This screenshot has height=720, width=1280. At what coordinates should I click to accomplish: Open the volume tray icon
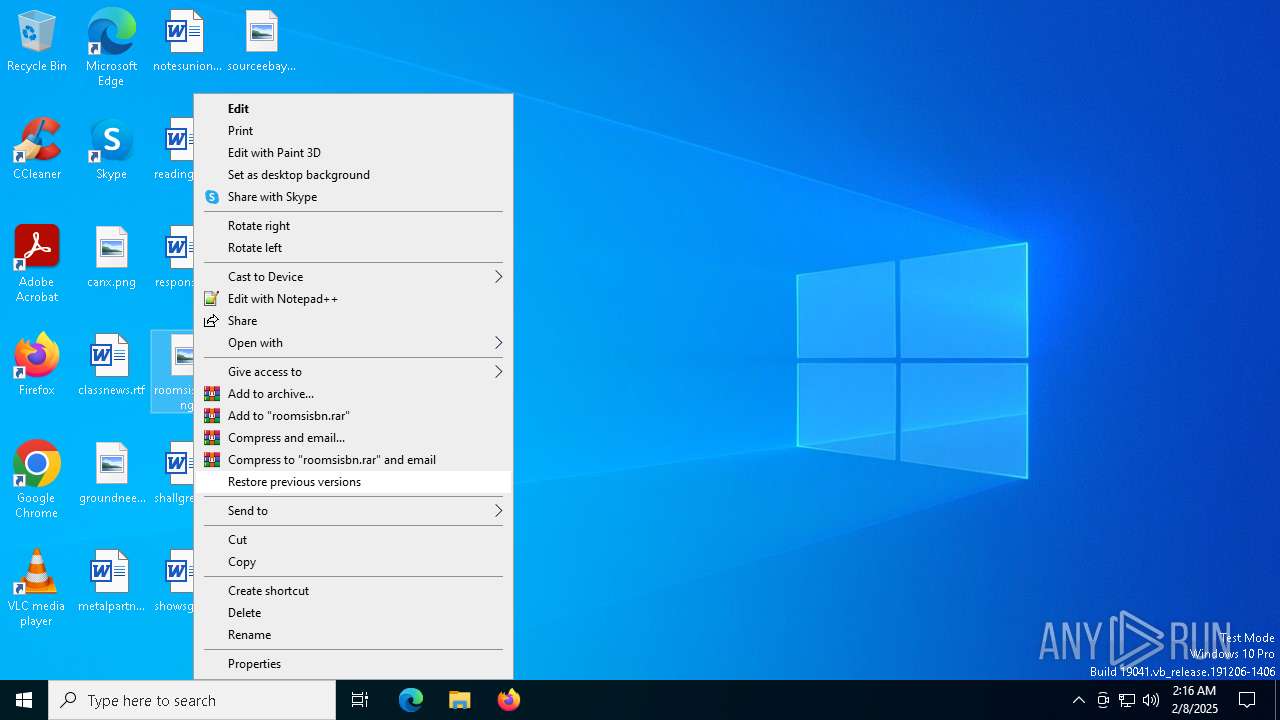[1151, 700]
